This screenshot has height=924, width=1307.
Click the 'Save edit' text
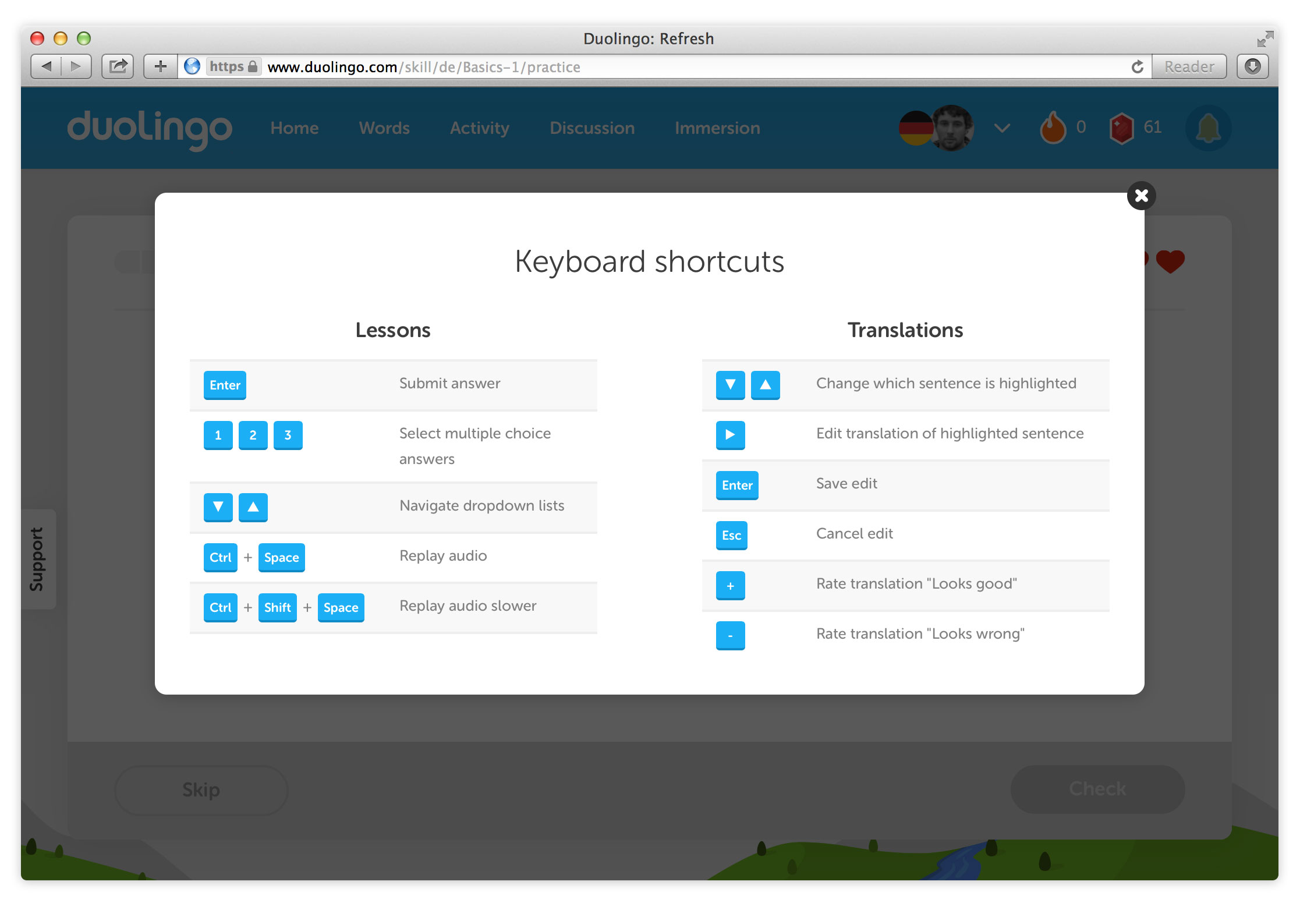pyautogui.click(x=846, y=483)
